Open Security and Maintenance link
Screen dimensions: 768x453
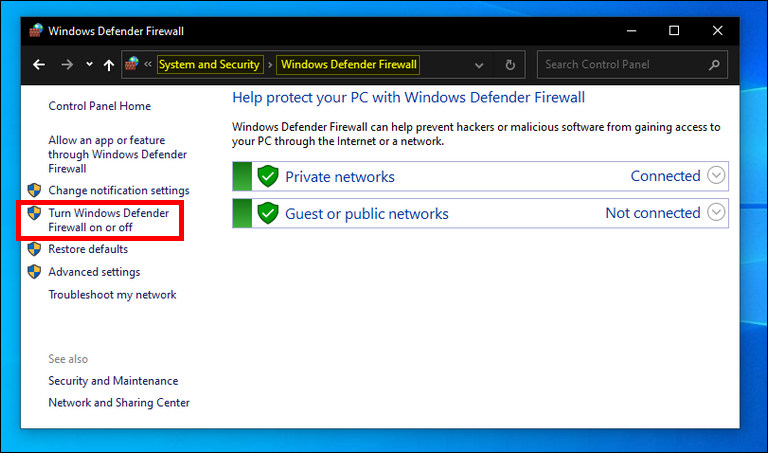point(113,381)
